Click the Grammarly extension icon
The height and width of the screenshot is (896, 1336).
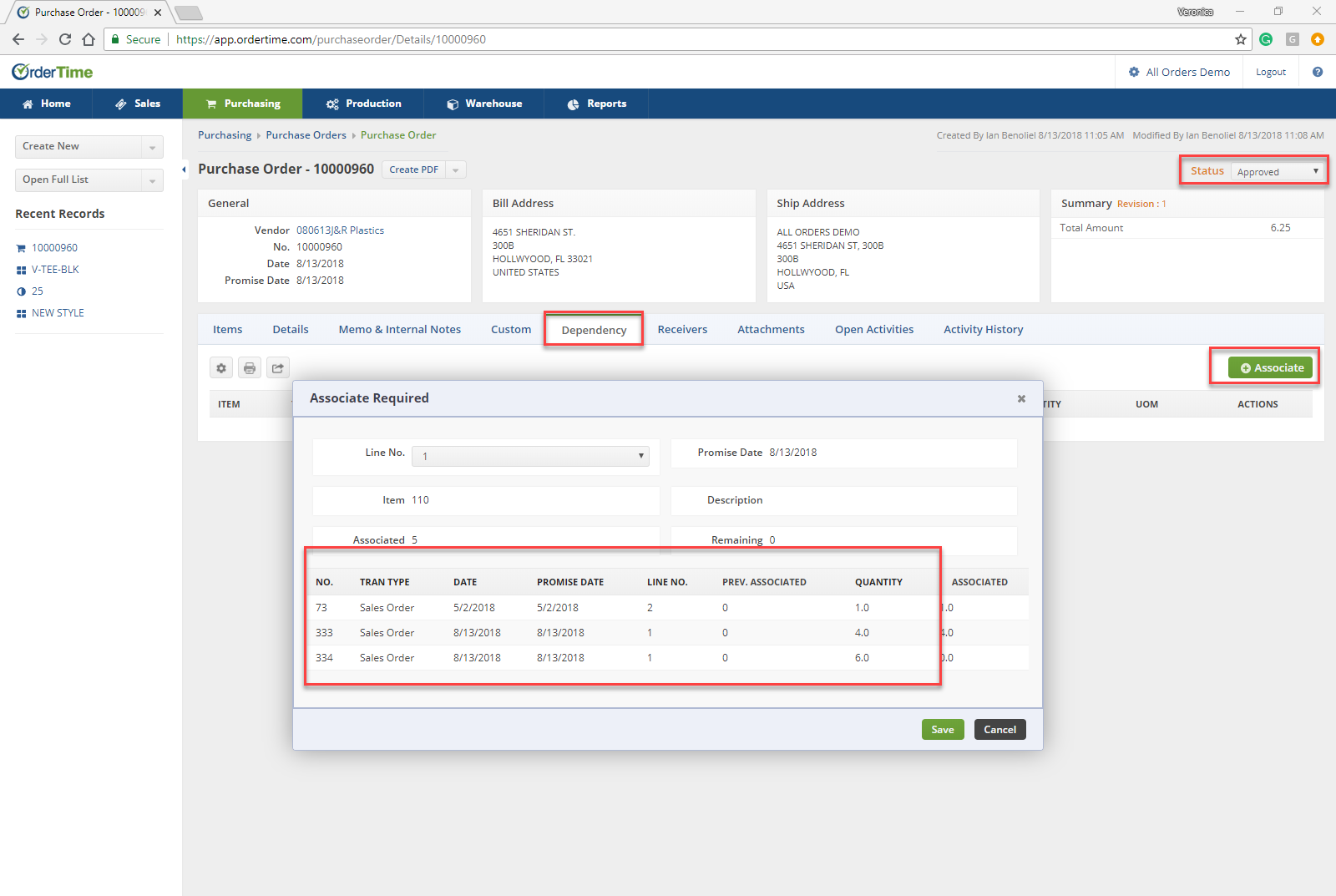tap(1266, 39)
